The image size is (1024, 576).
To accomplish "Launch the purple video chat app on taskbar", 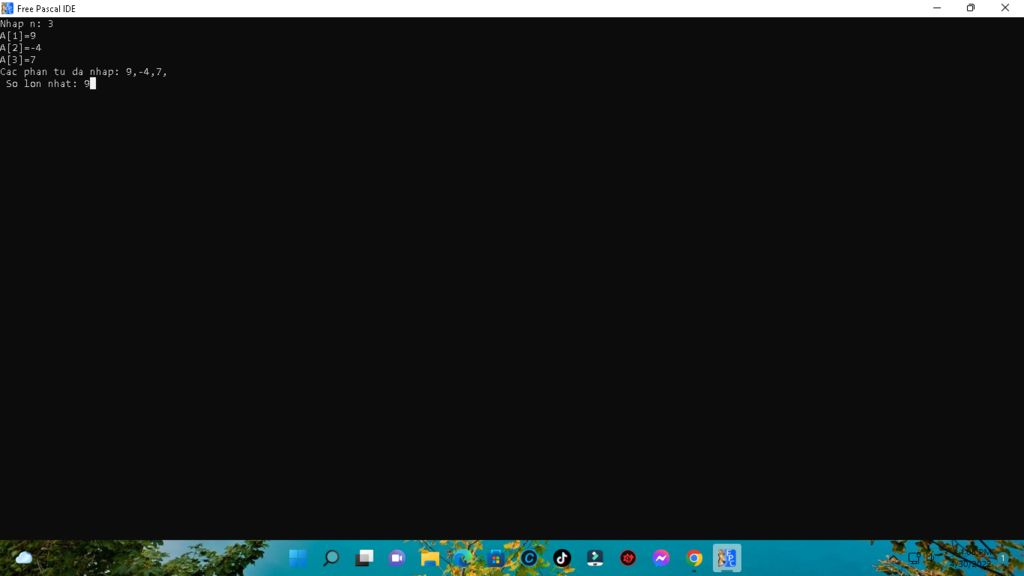I will pyautogui.click(x=397, y=558).
